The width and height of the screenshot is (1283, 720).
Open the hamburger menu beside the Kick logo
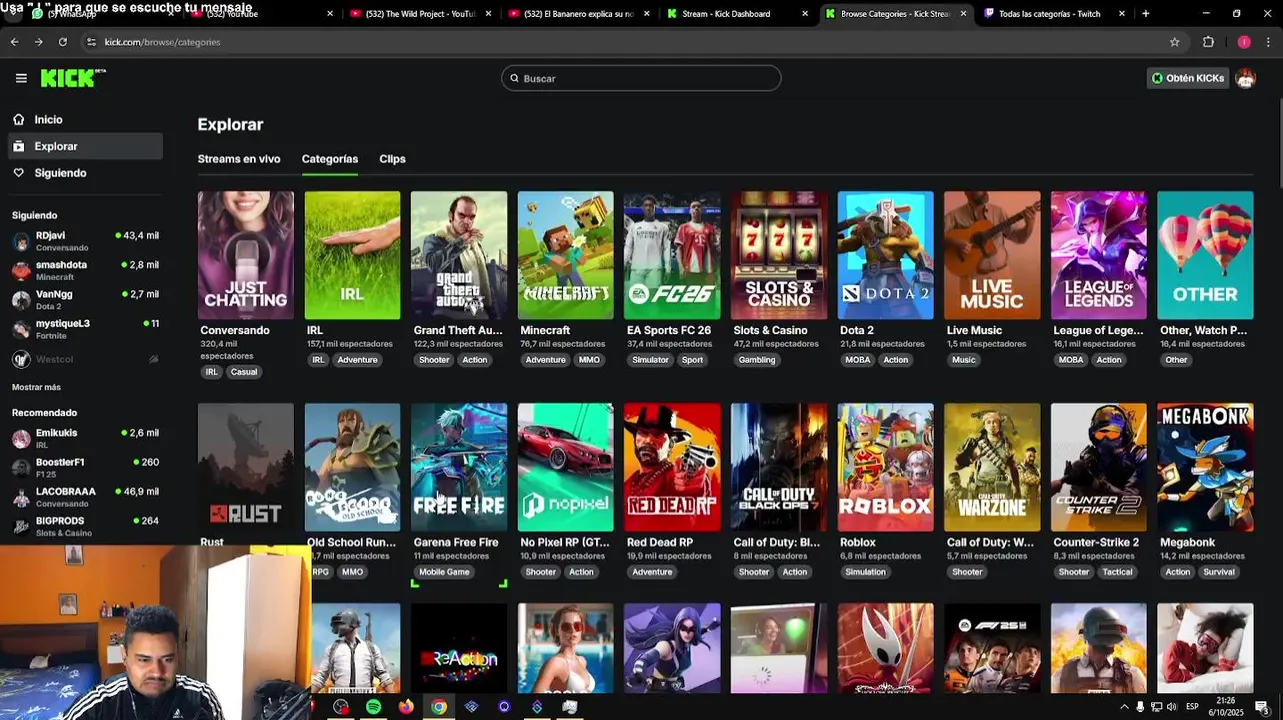point(21,78)
